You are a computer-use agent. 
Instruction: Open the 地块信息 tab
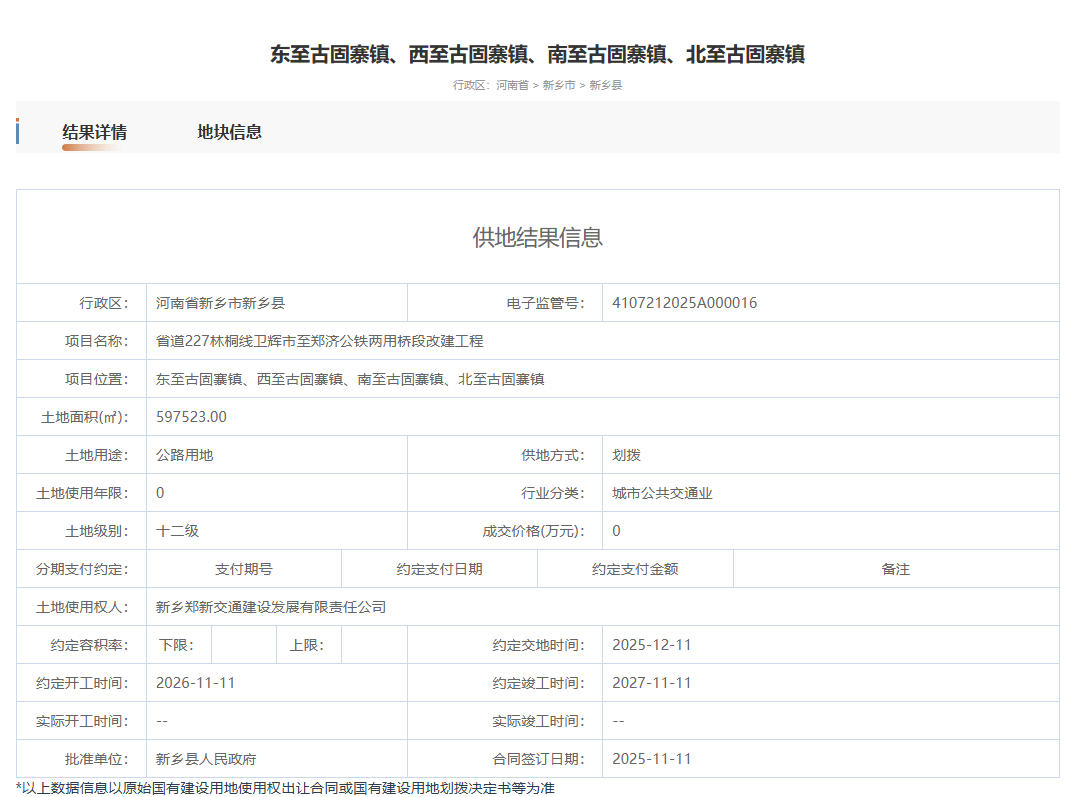(229, 132)
